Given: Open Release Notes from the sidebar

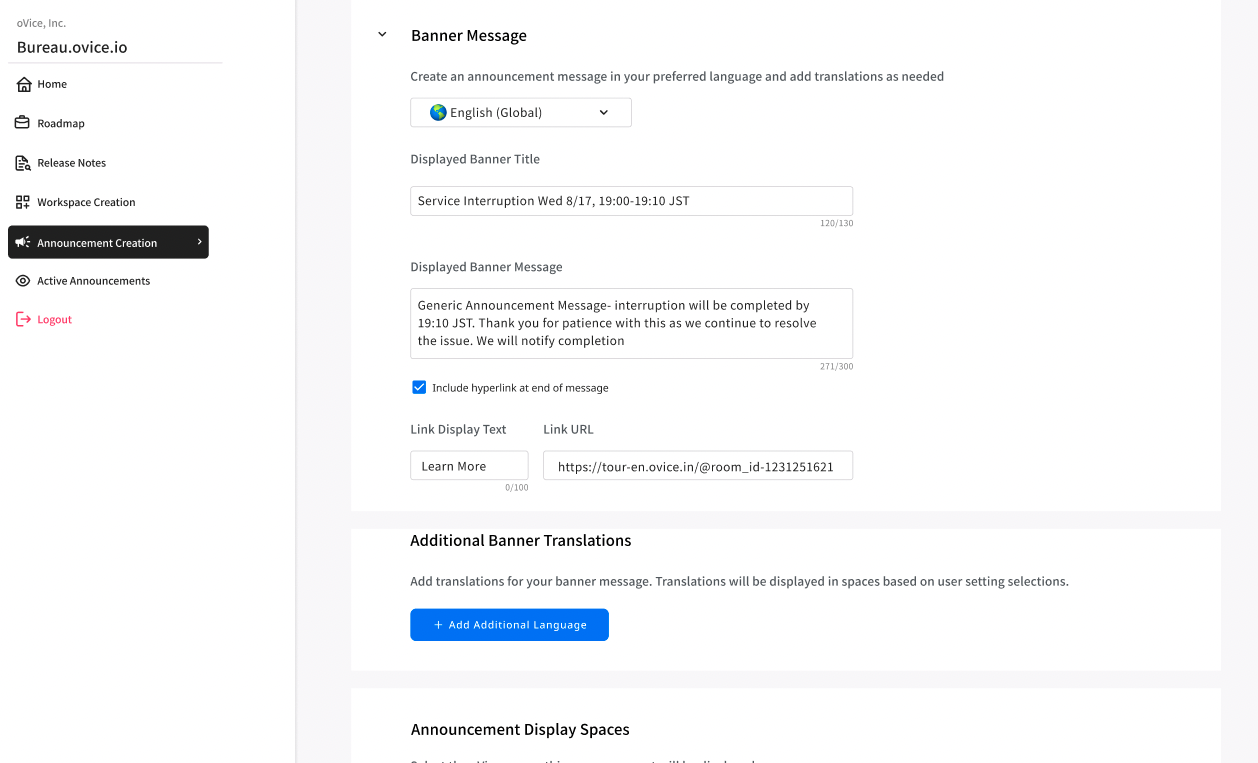Looking at the screenshot, I should 71,163.
